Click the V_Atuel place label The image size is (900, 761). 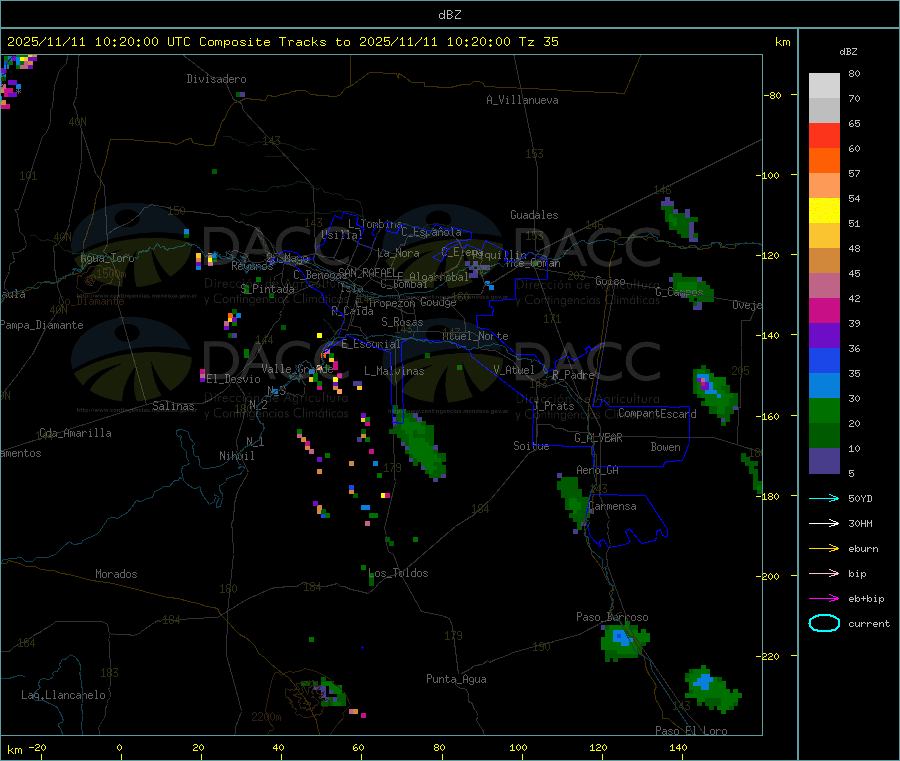[x=514, y=370]
